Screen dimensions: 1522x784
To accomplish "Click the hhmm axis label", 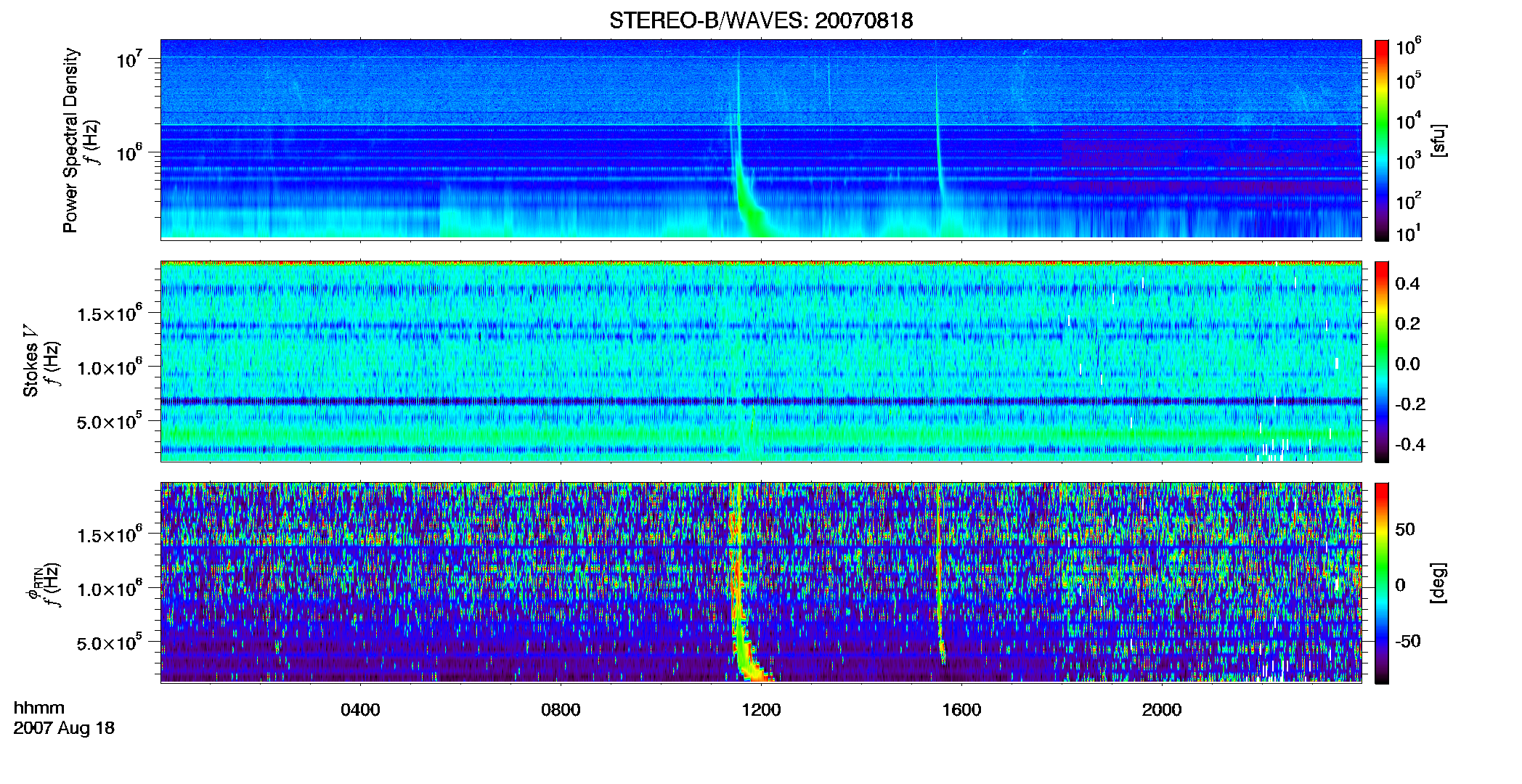I will (39, 708).
